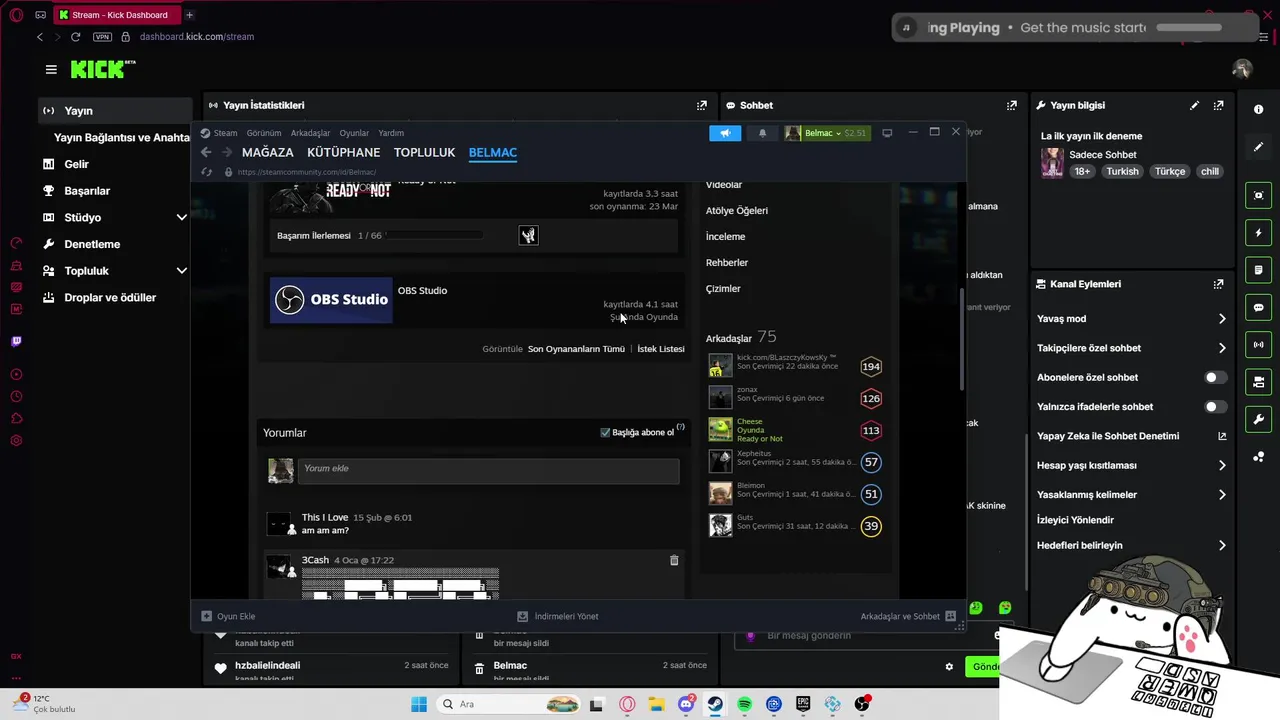Click the chat bubble sidebar icon
1280x720 pixels.
click(x=1258, y=307)
